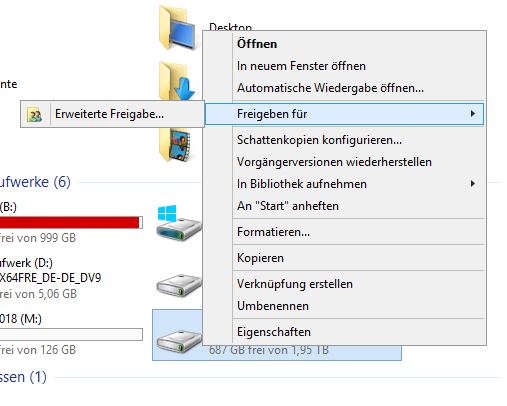The image size is (507, 406).
Task: Collapse the Laufwerke (6) group header
Action: (x=35, y=182)
